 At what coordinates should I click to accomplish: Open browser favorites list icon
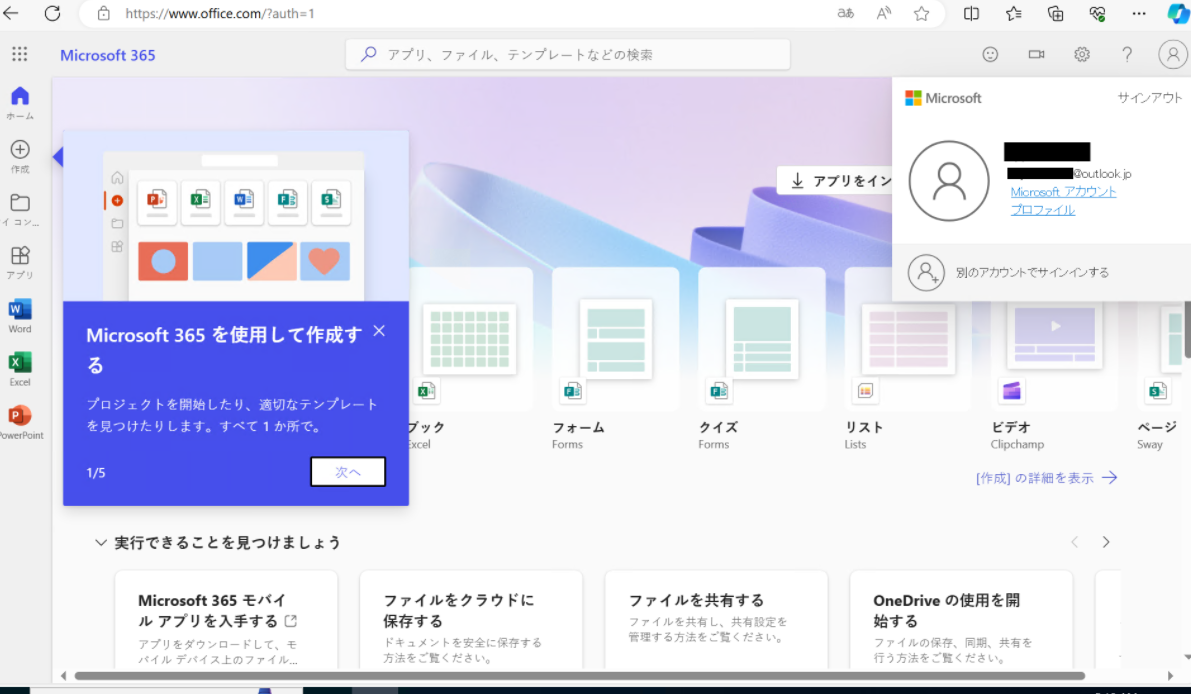coord(1013,13)
